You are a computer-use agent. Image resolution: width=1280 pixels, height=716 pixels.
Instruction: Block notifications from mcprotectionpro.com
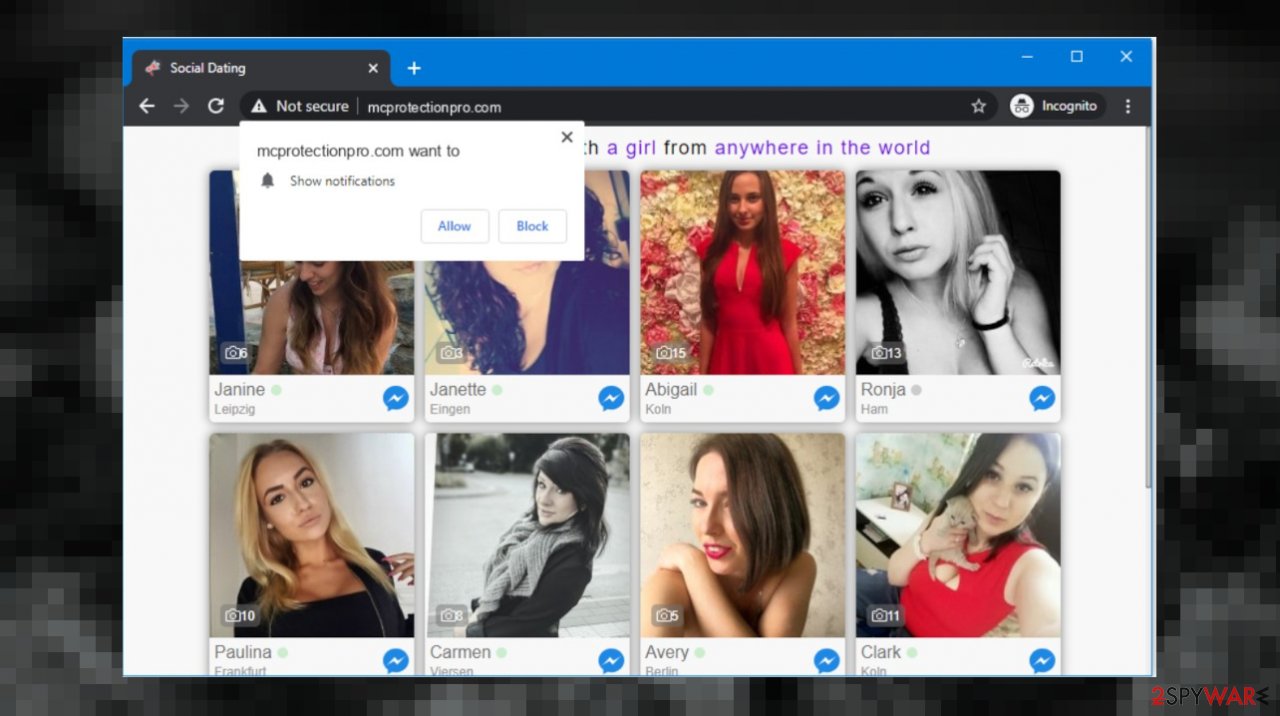[x=532, y=226]
